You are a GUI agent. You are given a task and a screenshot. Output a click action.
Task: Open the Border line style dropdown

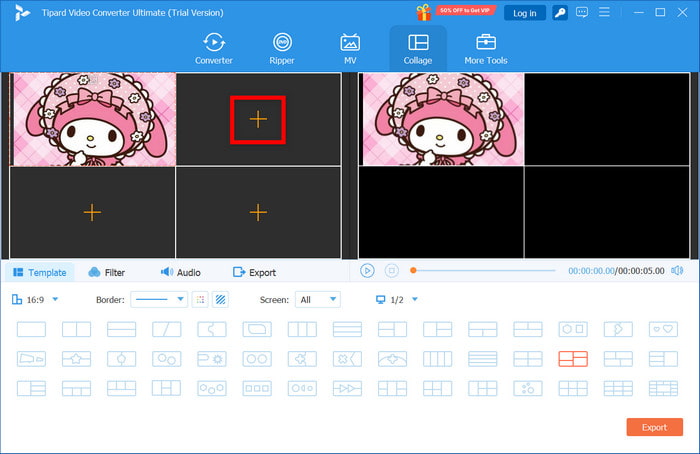pos(159,300)
